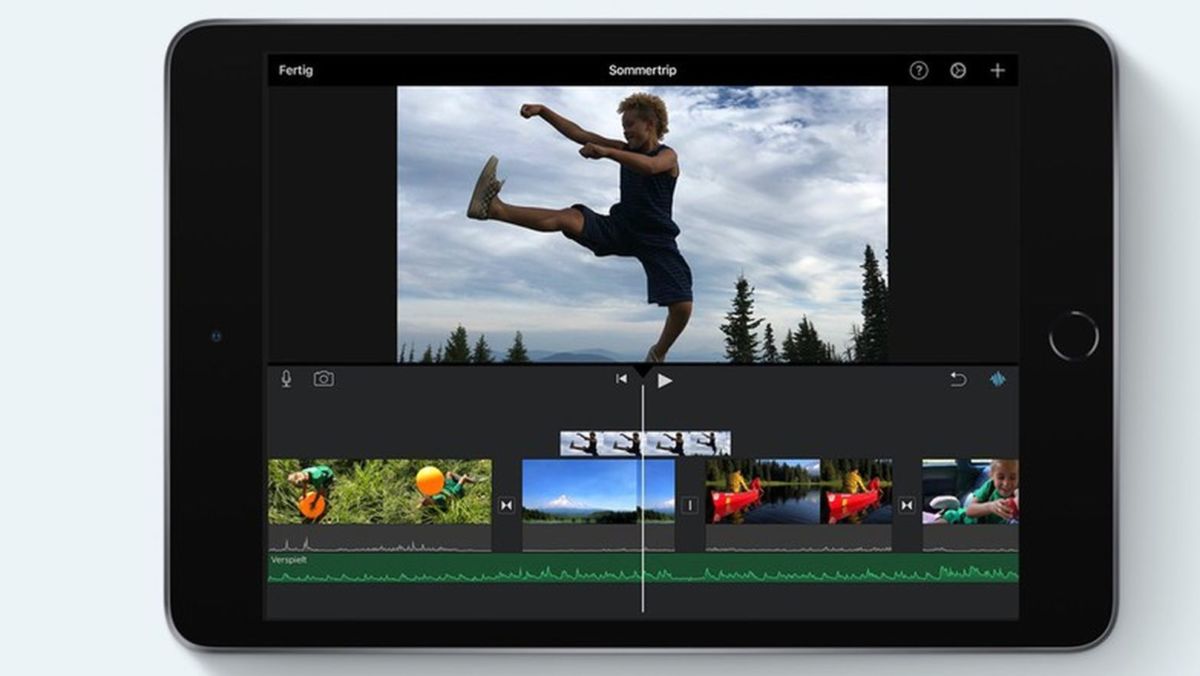Click transition icon between grass and mountain clips

pyautogui.click(x=506, y=505)
